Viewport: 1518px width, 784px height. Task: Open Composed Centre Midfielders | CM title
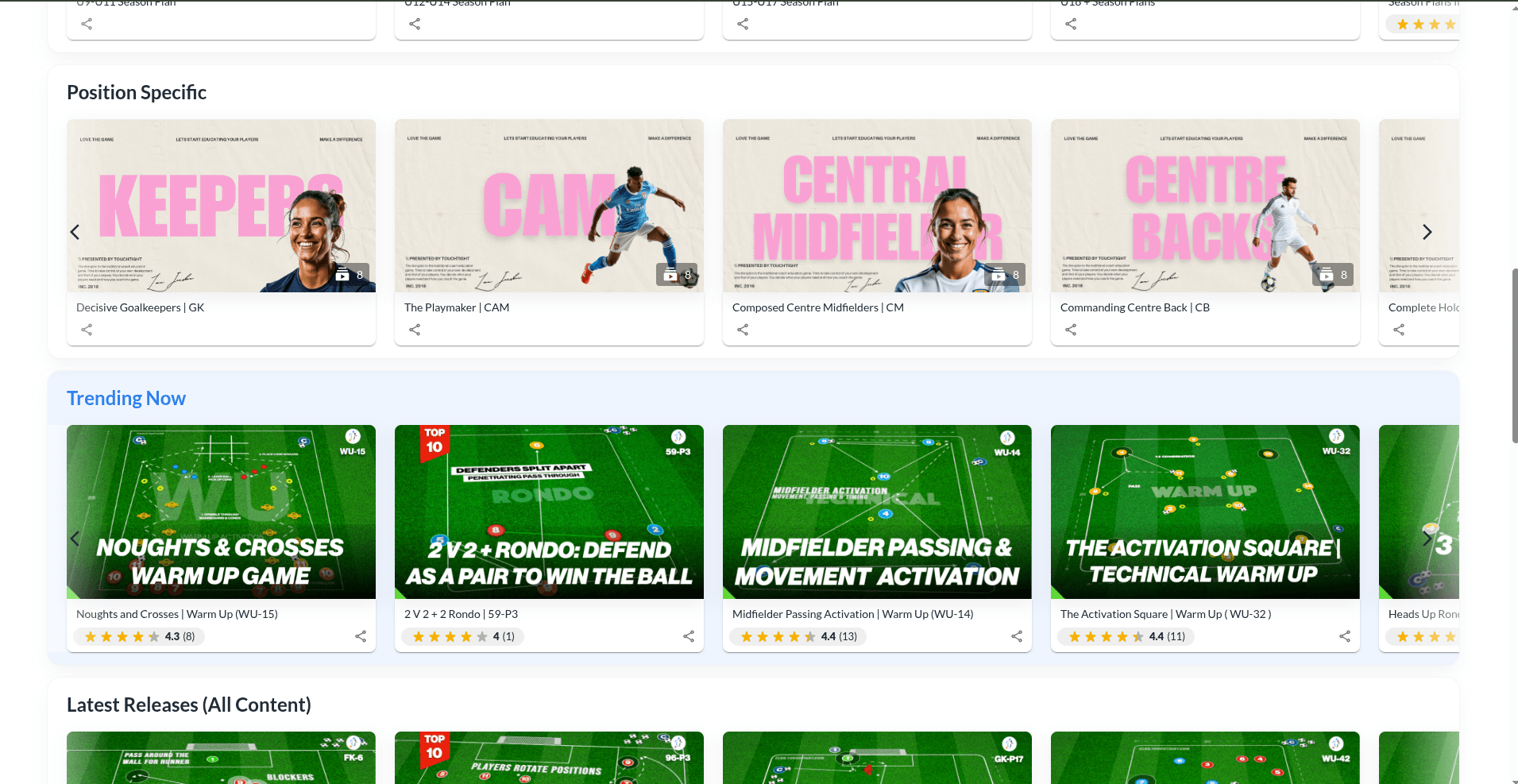tap(818, 307)
